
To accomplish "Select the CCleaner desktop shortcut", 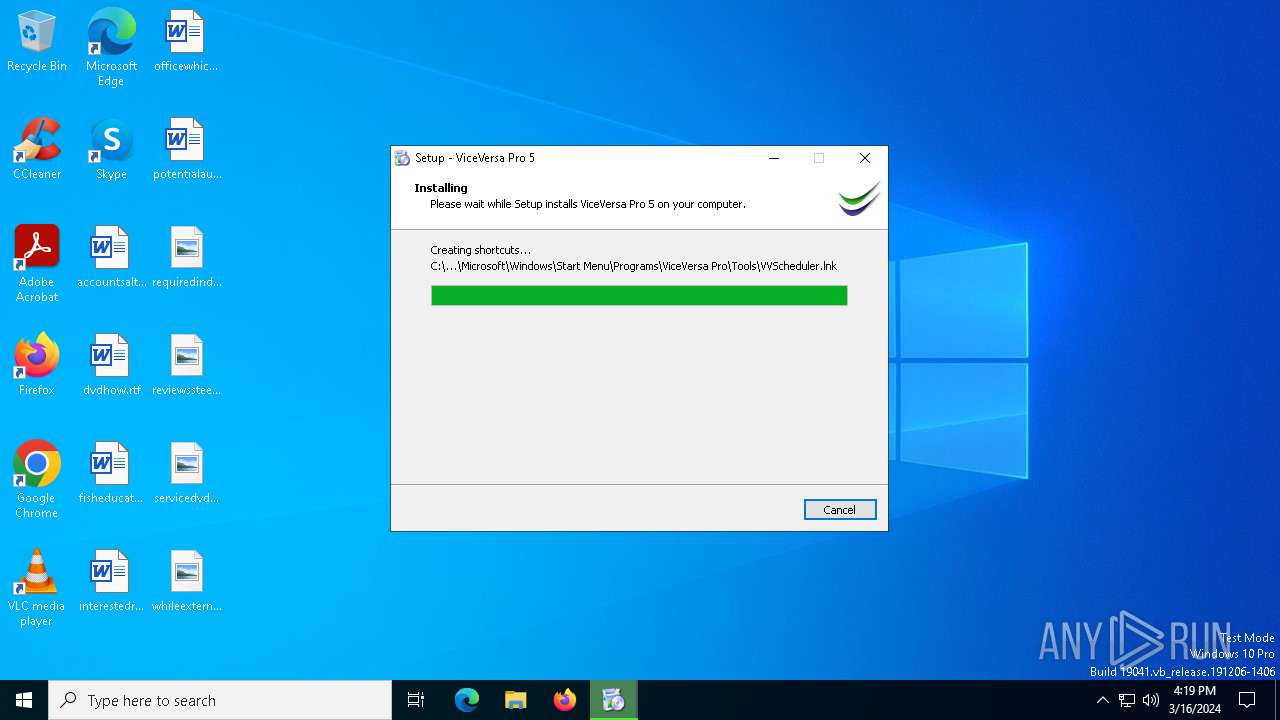I will pyautogui.click(x=37, y=150).
